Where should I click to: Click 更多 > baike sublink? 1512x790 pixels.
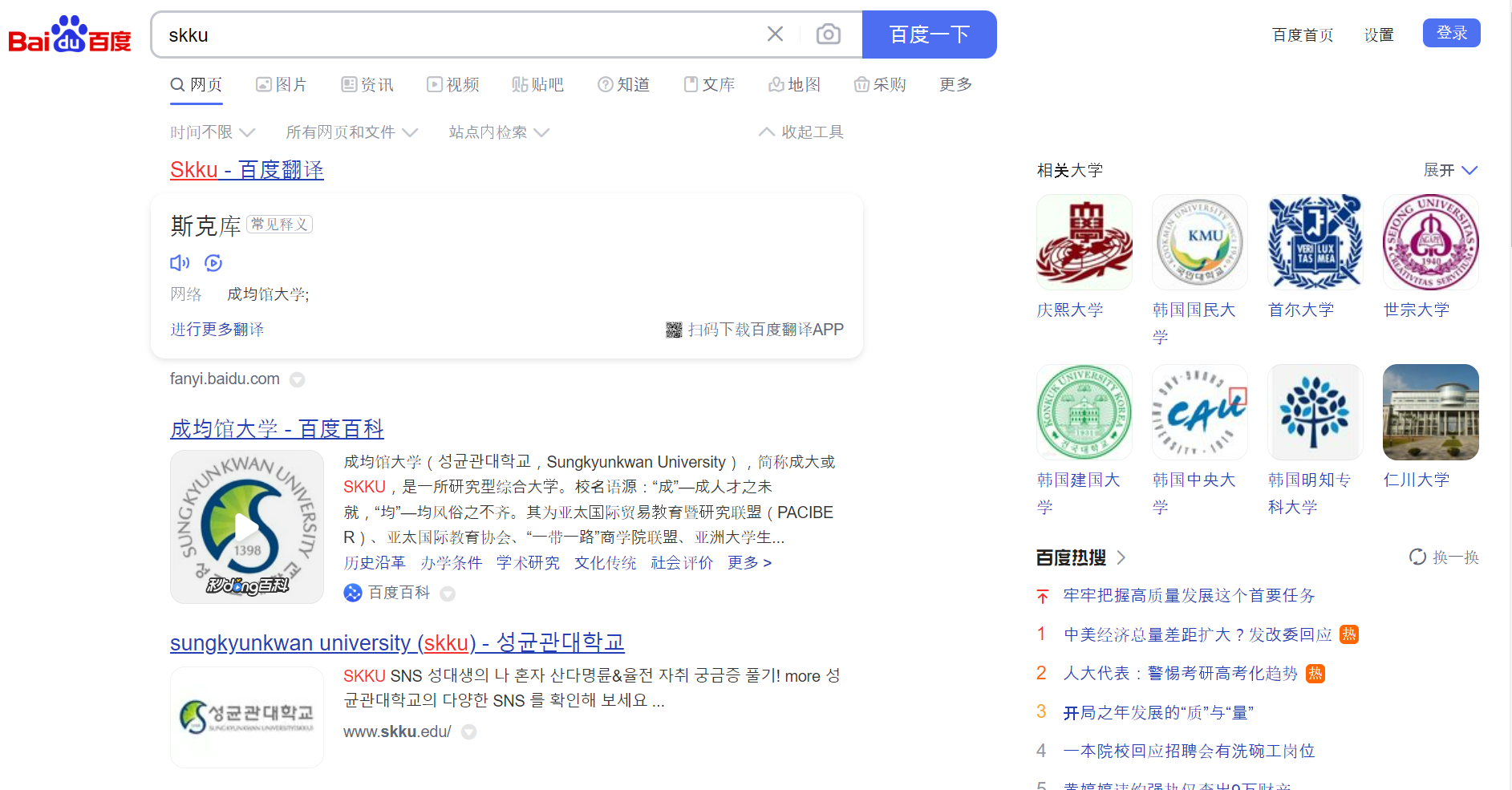pos(749,563)
